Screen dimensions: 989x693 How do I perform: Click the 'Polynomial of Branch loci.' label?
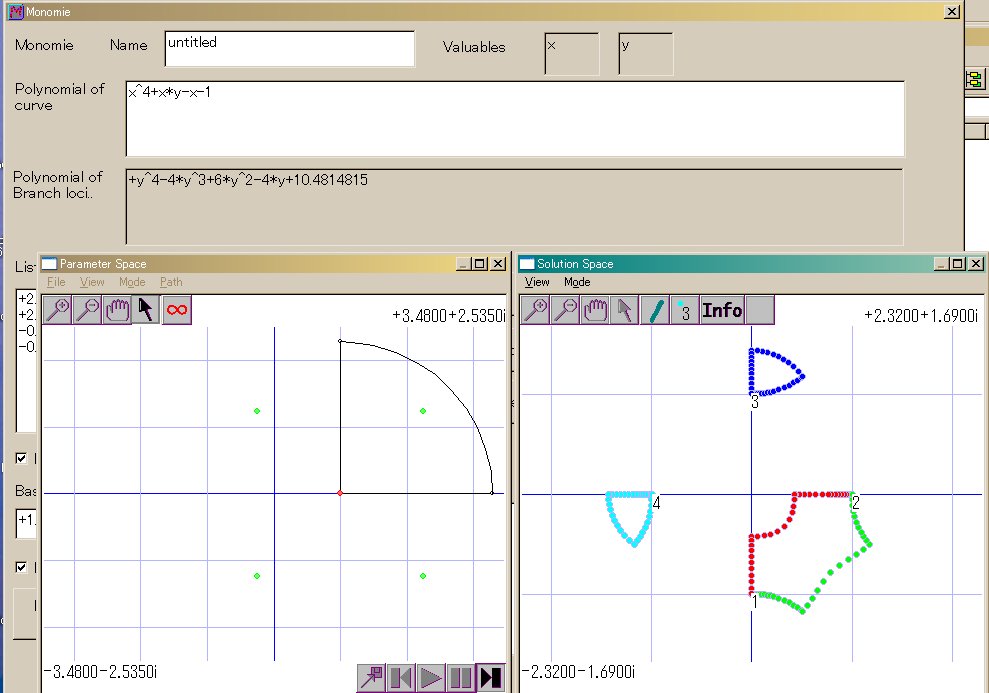(x=57, y=185)
